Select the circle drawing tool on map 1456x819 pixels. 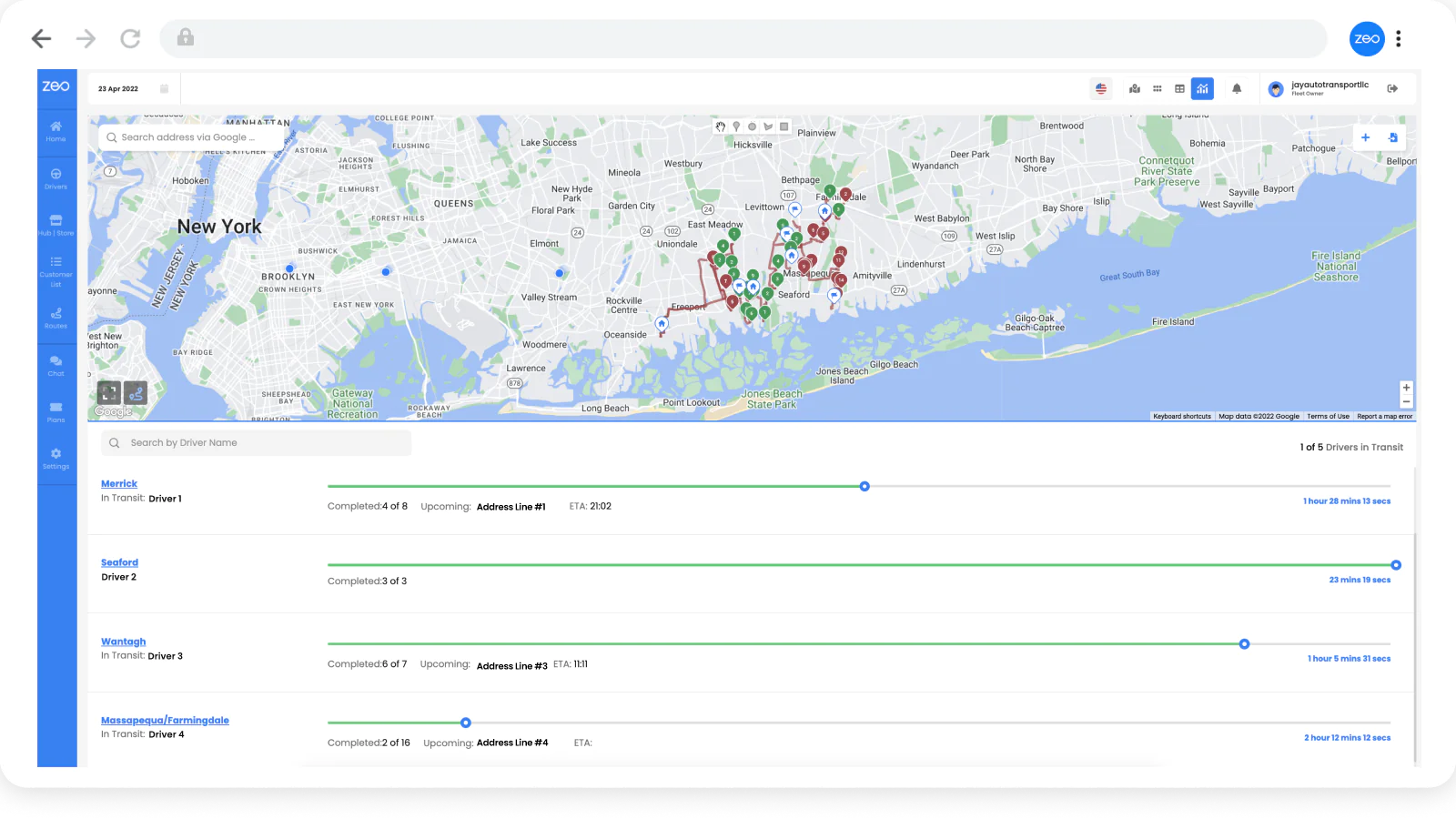752,126
